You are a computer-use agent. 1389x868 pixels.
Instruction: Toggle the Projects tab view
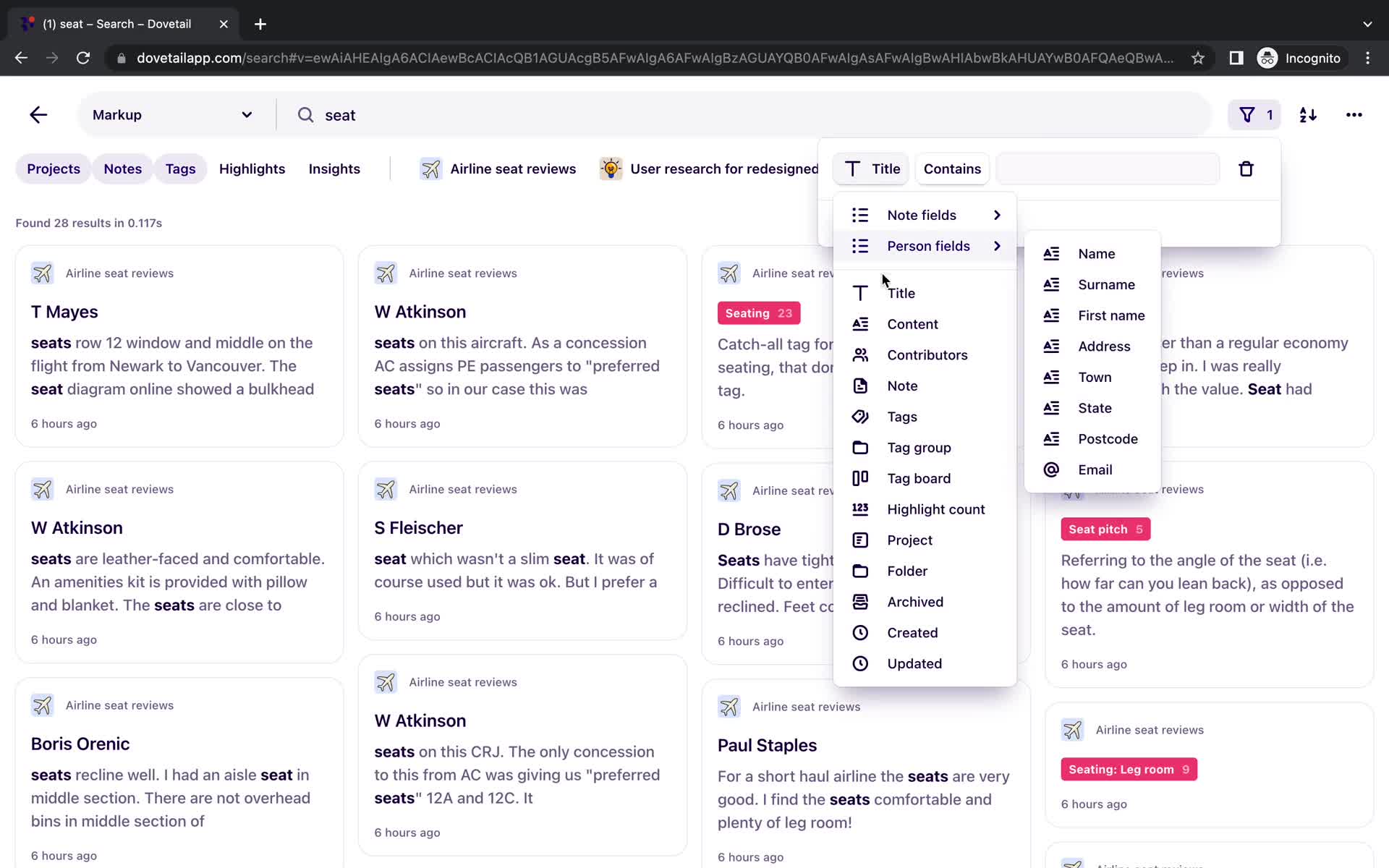click(53, 168)
